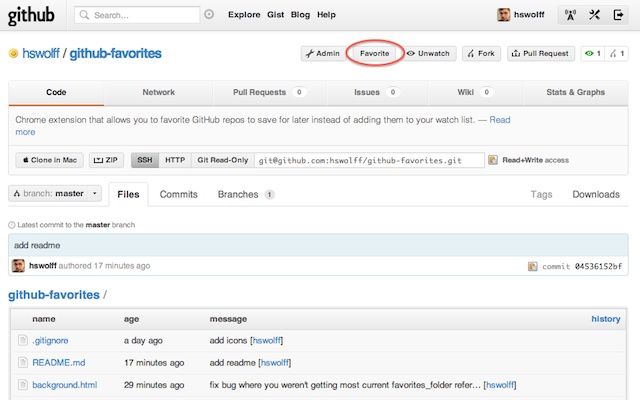Open account settings tools icon
Screen dimensions: 640x400
point(594,15)
